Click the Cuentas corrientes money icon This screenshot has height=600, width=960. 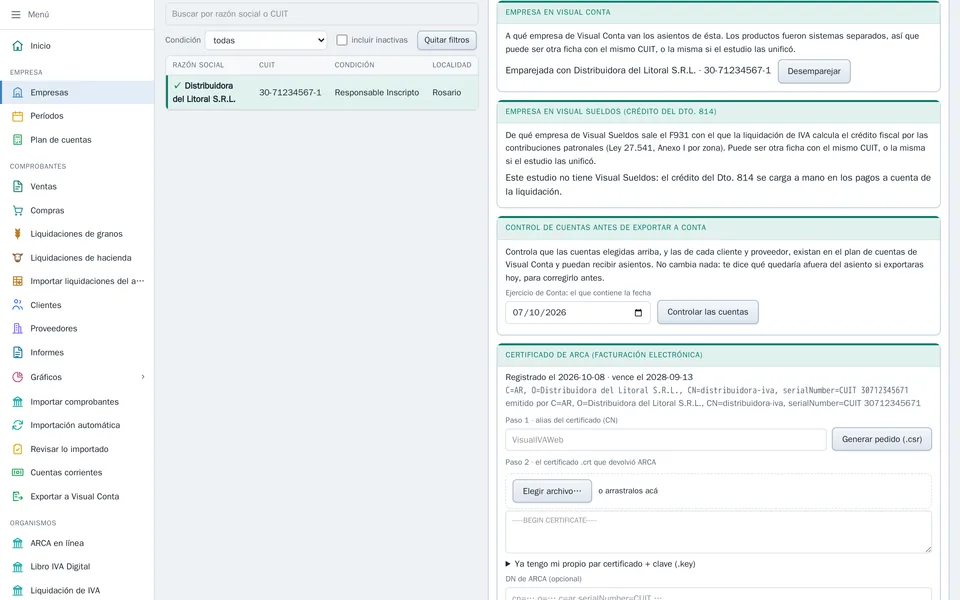tap(18, 473)
